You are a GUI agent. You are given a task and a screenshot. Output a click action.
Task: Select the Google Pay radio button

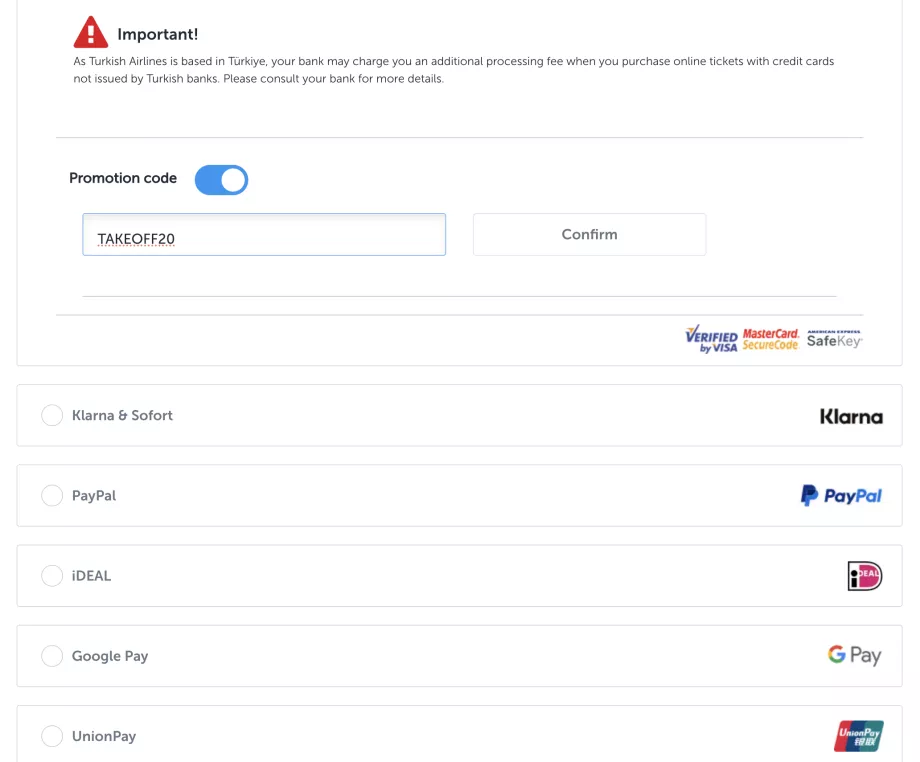52,655
